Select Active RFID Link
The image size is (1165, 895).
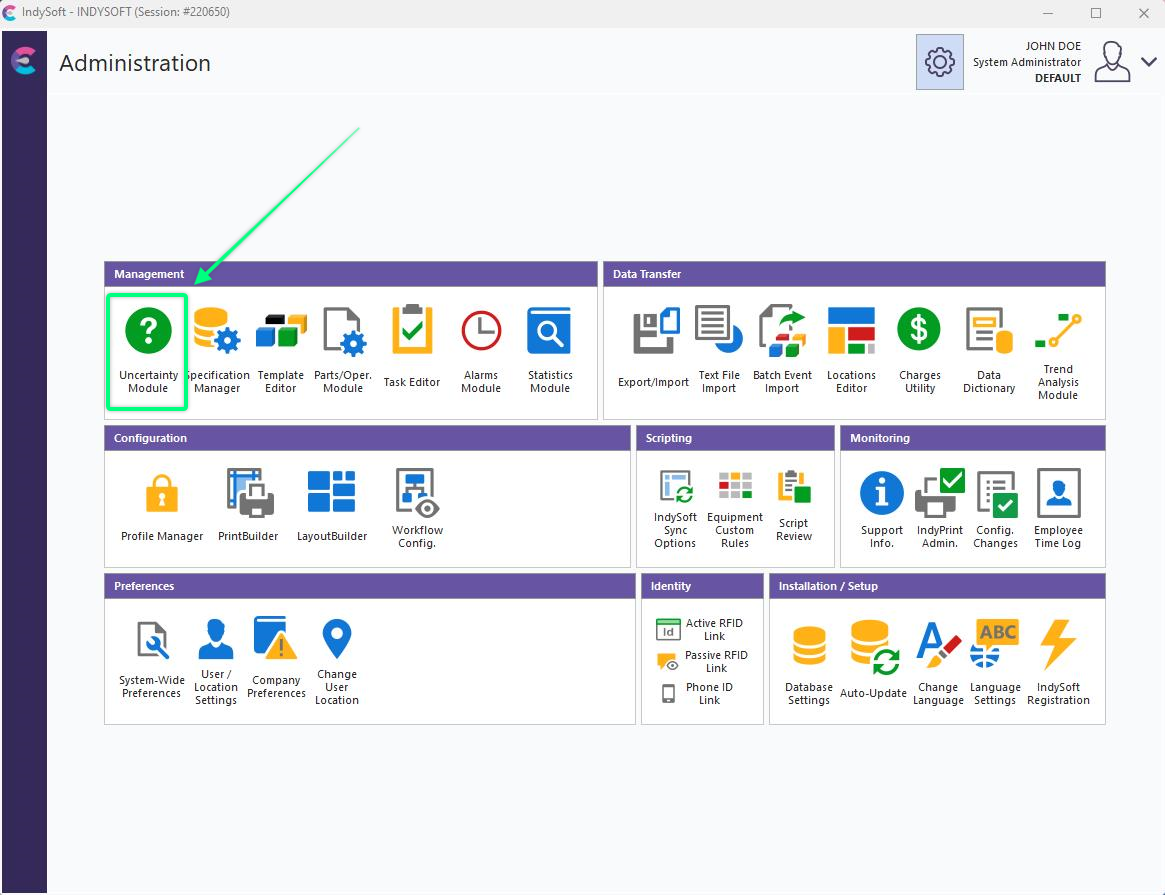pyautogui.click(x=700, y=629)
